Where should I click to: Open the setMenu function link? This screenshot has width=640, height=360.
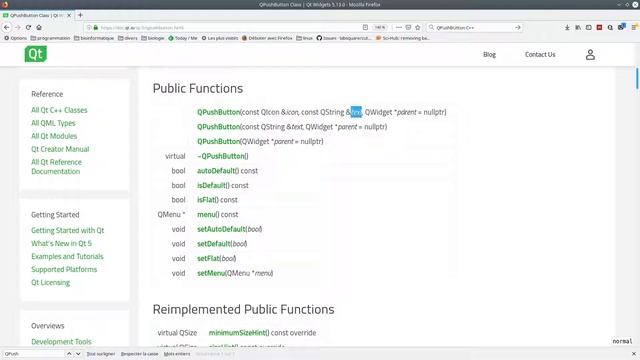(x=211, y=273)
